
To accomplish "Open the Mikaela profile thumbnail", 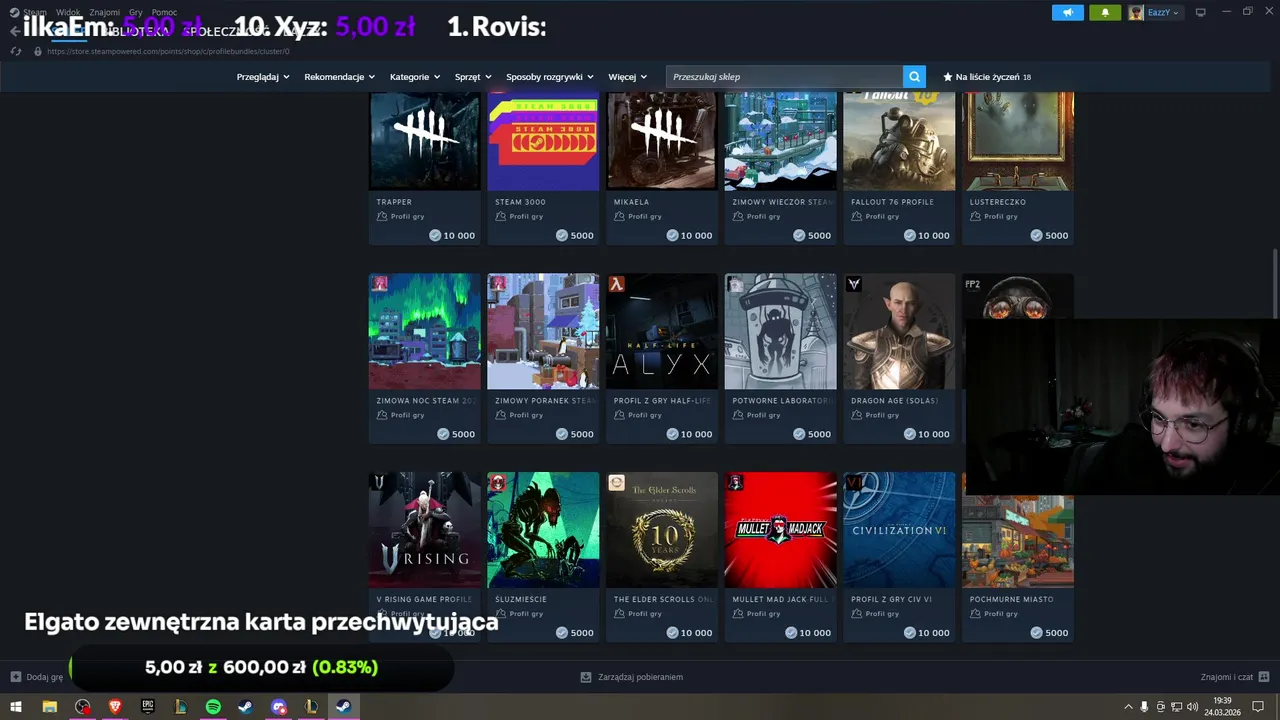I will [x=661, y=141].
